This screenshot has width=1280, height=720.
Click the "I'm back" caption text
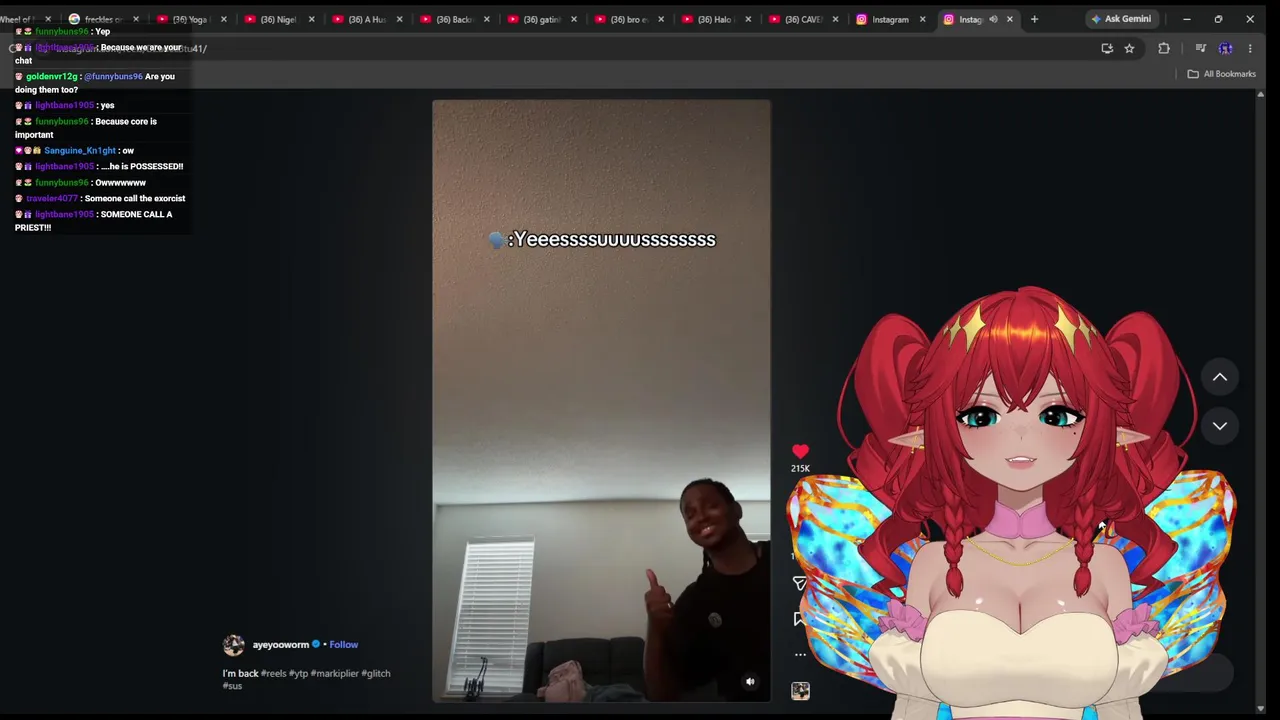point(240,674)
